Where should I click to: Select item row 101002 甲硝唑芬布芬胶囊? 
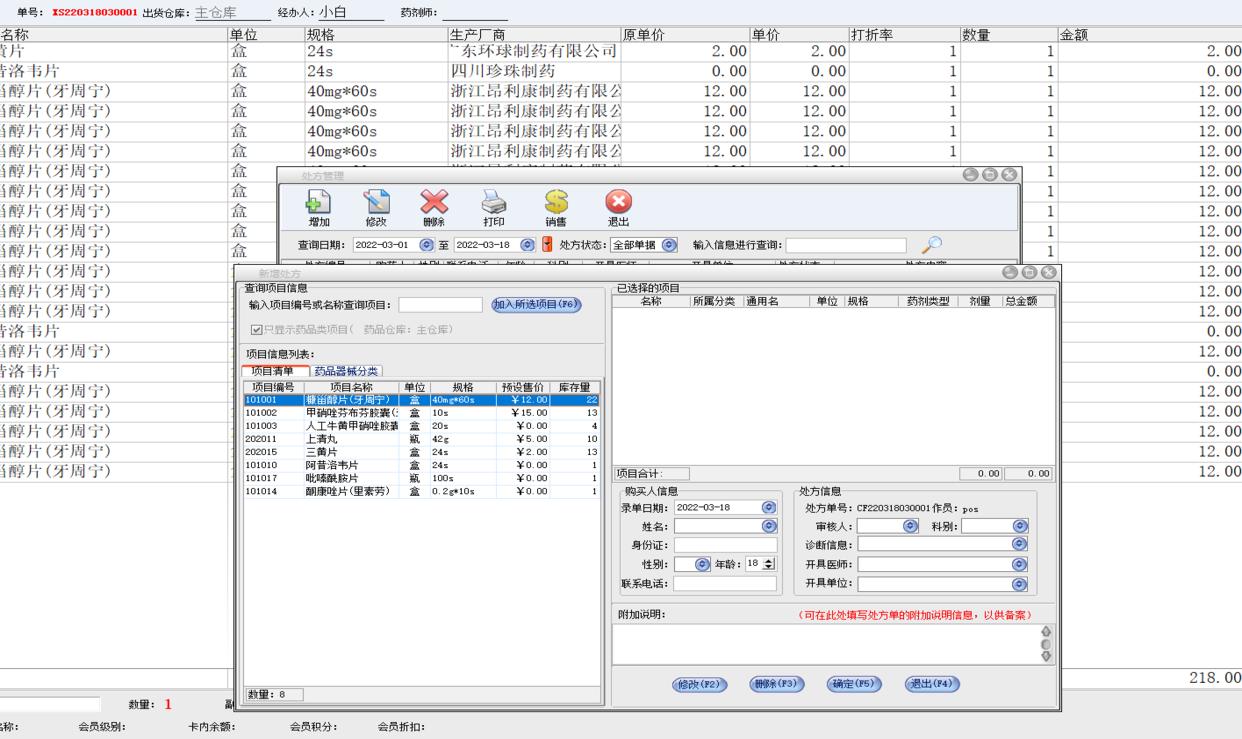point(423,412)
